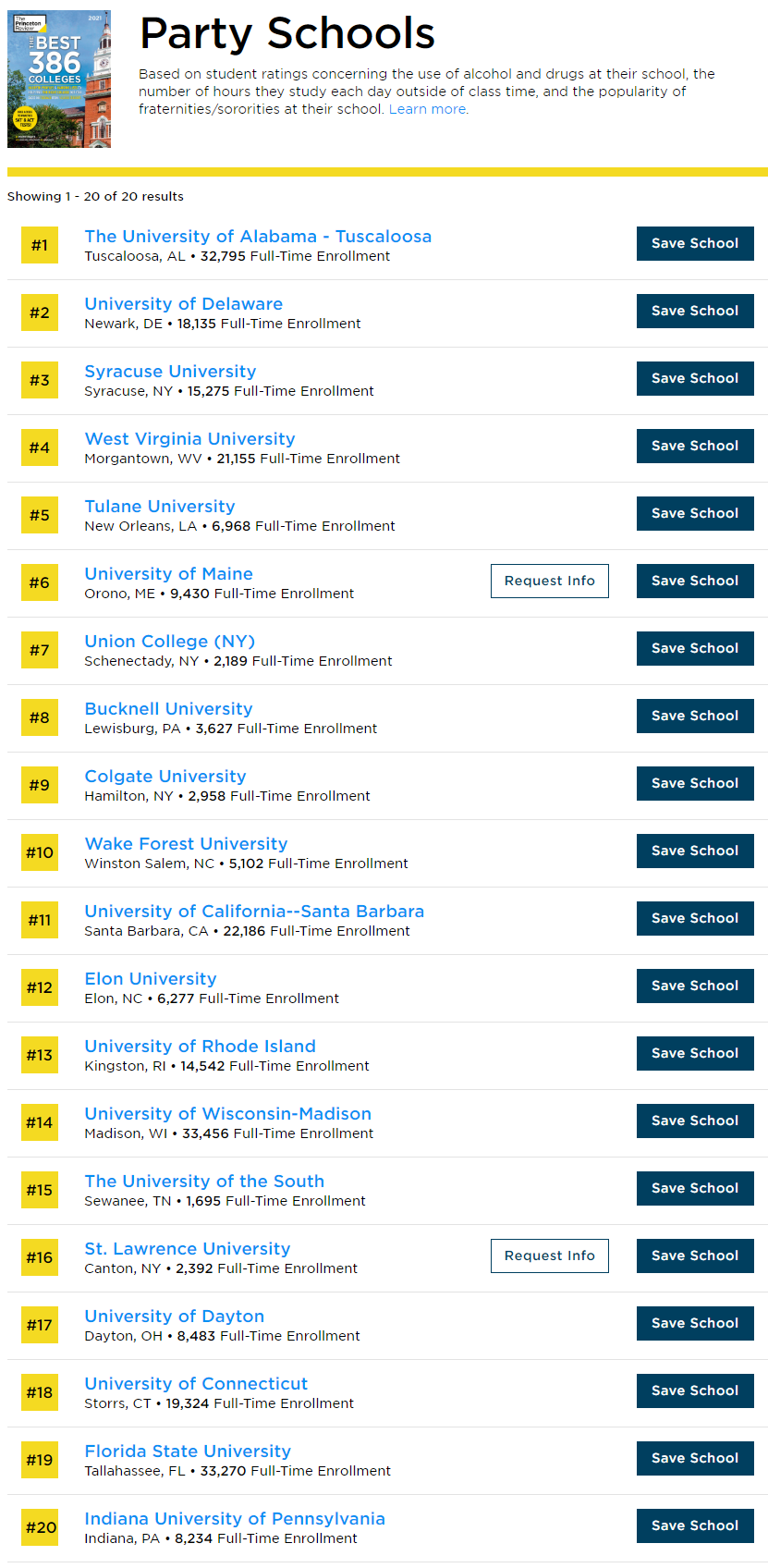Save Tulane University
The width and height of the screenshot is (768, 1568).
tap(695, 513)
